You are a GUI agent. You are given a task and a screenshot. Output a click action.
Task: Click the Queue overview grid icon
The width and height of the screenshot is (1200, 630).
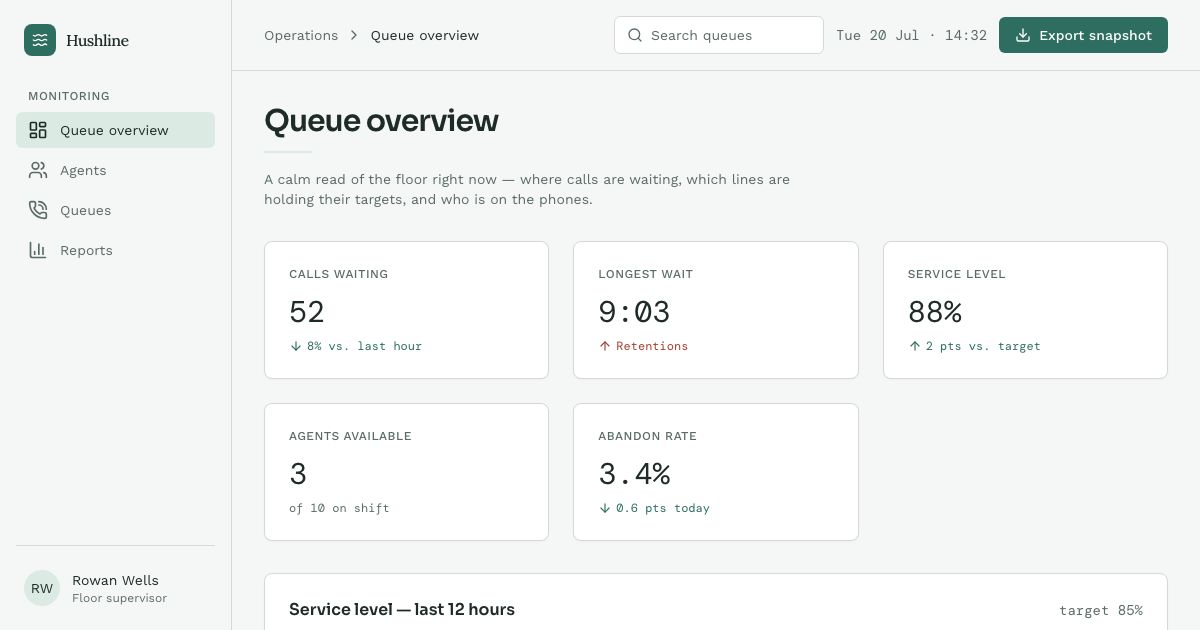[38, 130]
